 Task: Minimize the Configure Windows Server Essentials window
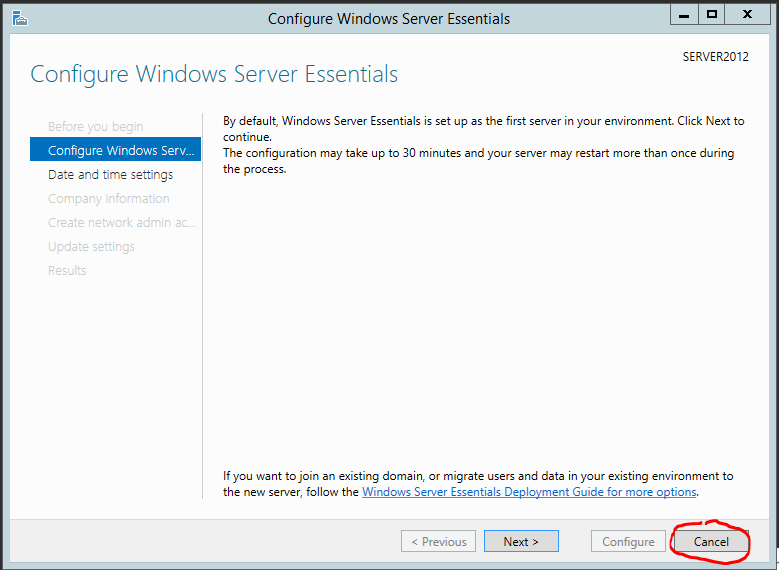coord(684,15)
